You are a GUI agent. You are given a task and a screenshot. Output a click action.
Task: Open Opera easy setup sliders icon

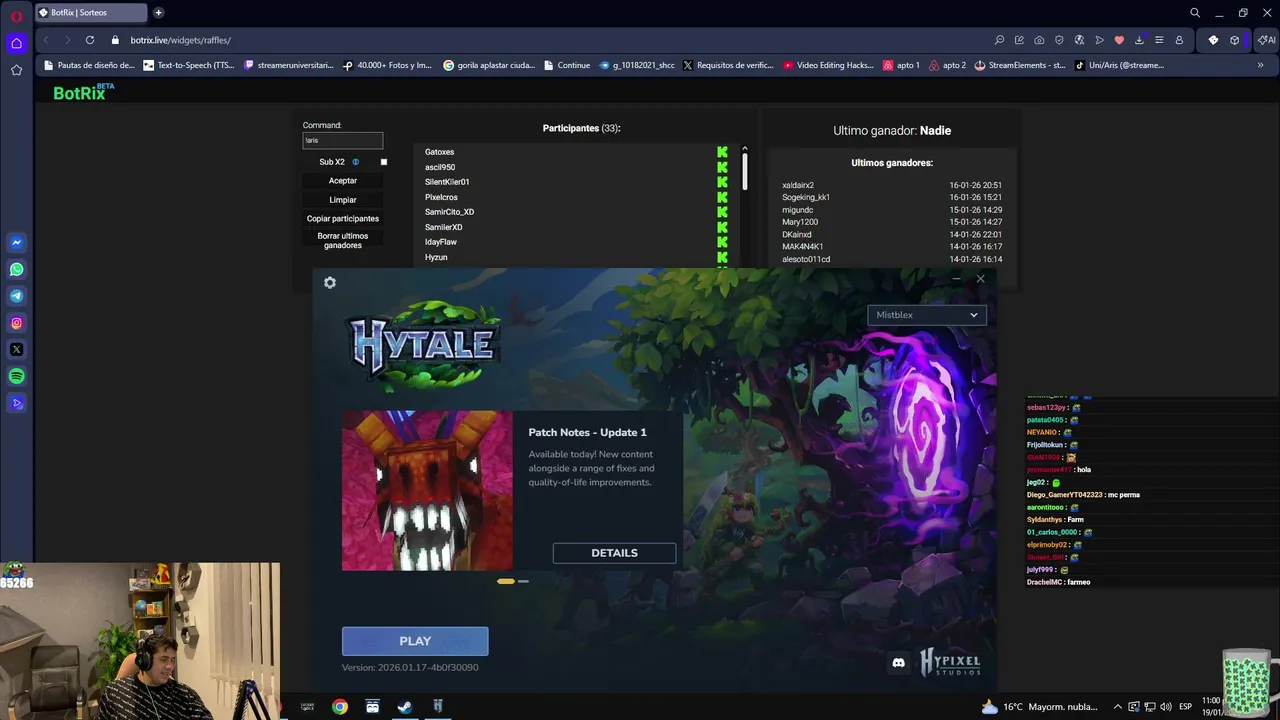(1159, 40)
